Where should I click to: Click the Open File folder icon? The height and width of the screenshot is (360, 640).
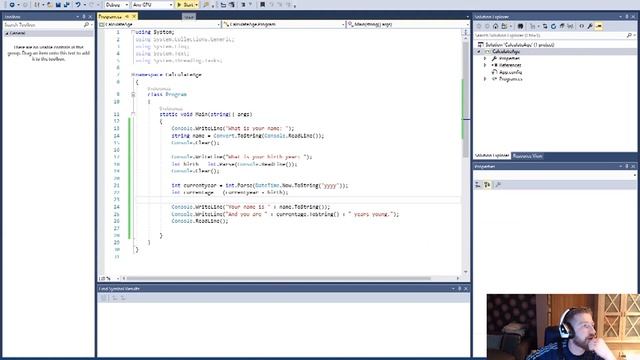49,4
